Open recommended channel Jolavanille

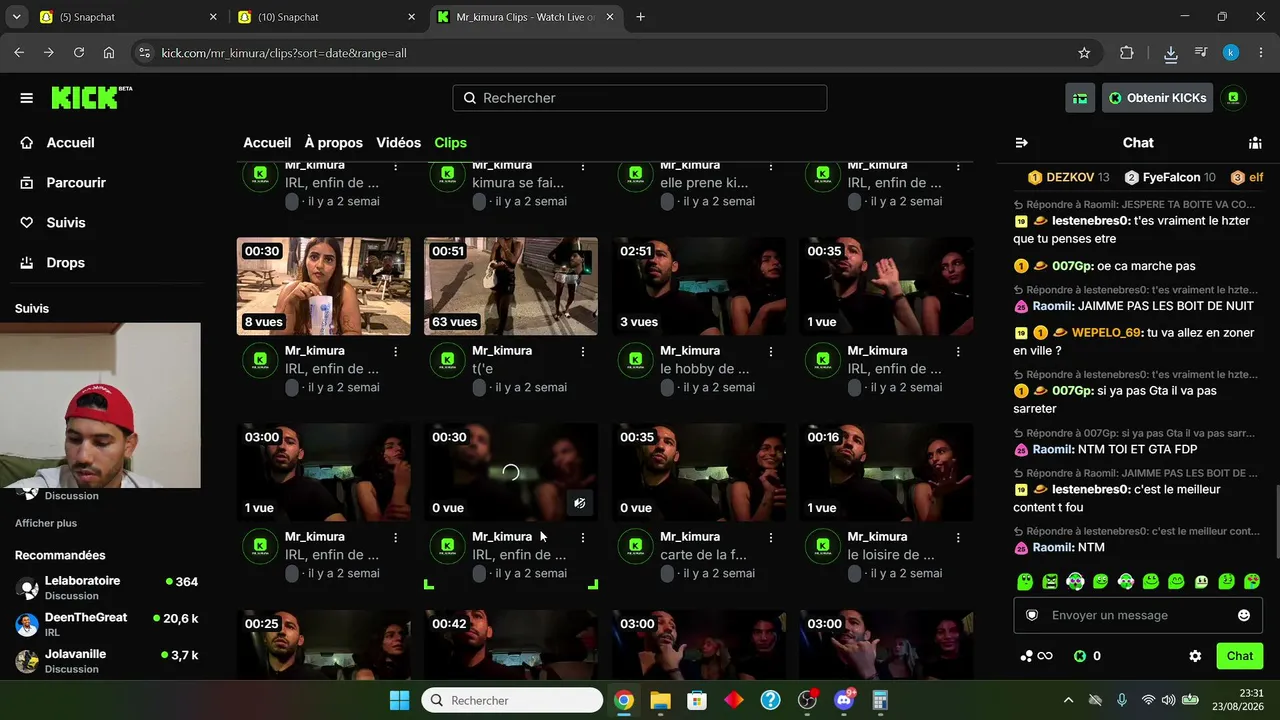(x=107, y=660)
